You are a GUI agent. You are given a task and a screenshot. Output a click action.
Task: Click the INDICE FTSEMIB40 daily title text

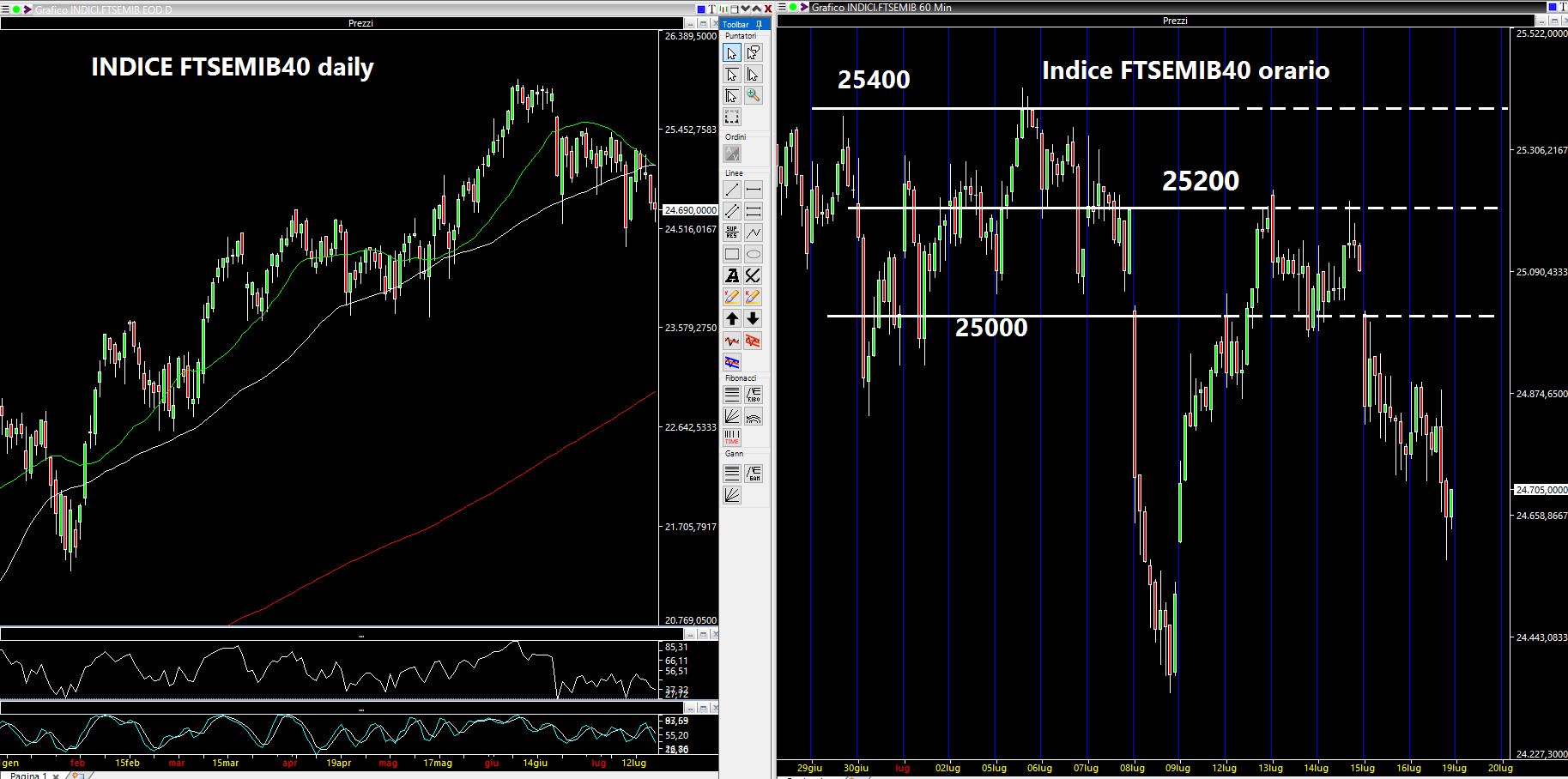(233, 67)
